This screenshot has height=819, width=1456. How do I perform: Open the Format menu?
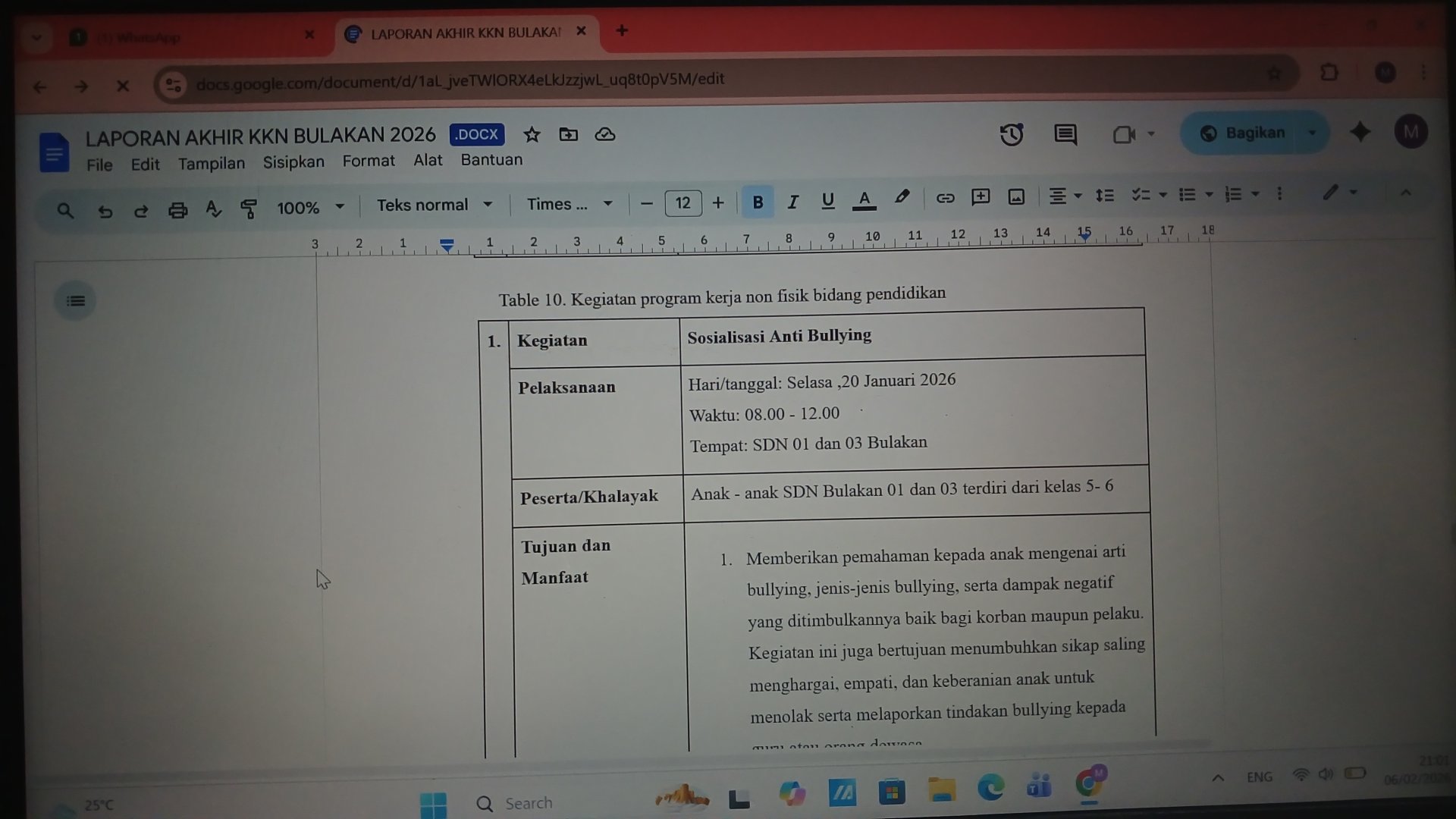coord(369,161)
